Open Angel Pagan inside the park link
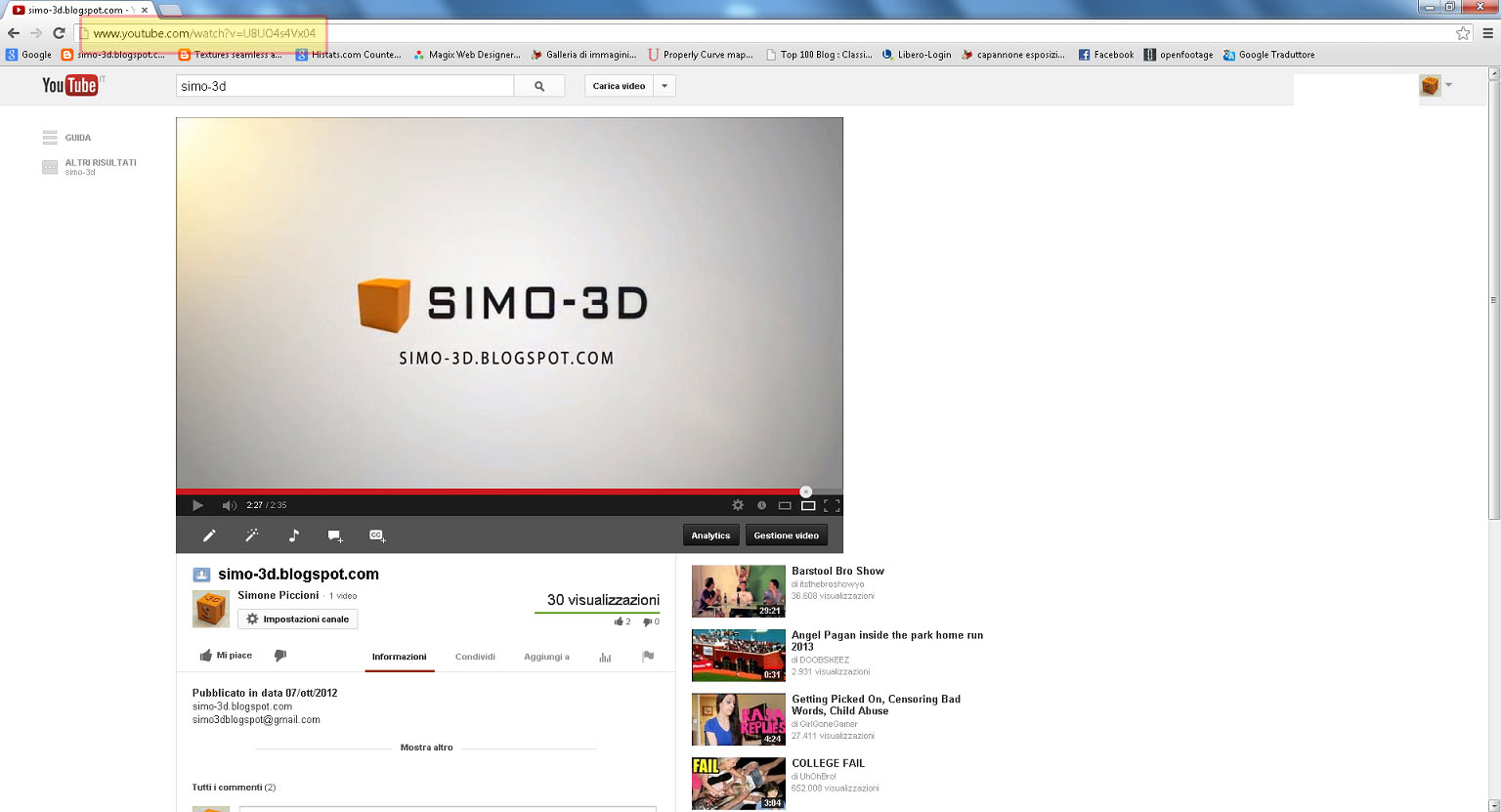This screenshot has width=1501, height=812. (x=887, y=641)
